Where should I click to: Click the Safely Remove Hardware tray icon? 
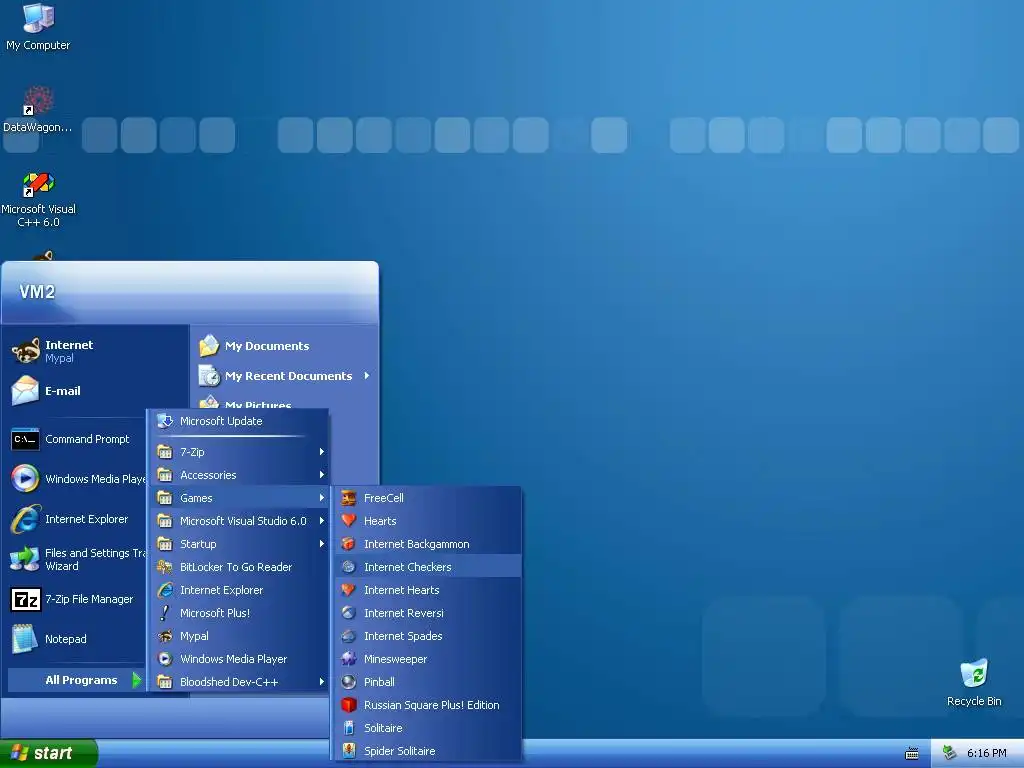tap(949, 753)
